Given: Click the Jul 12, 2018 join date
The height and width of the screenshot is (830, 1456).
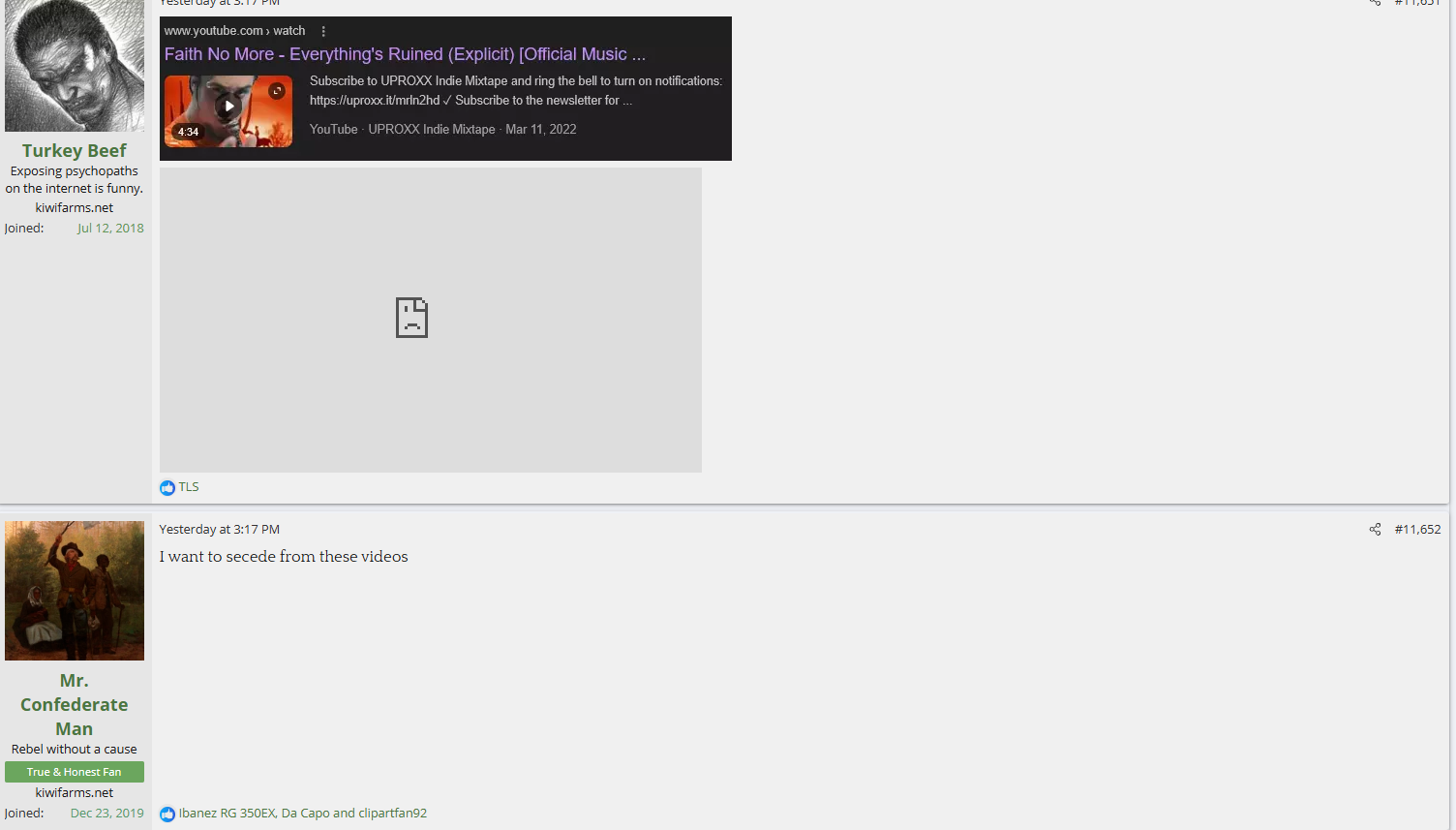Looking at the screenshot, I should click(110, 229).
